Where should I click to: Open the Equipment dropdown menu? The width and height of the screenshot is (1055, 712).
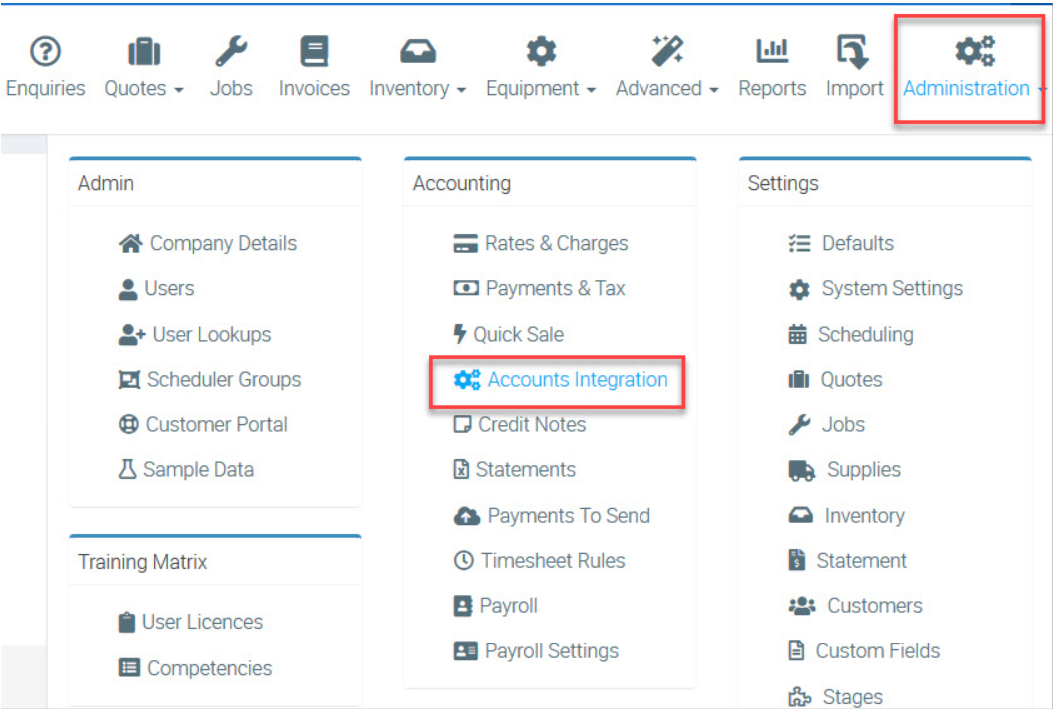pos(541,88)
